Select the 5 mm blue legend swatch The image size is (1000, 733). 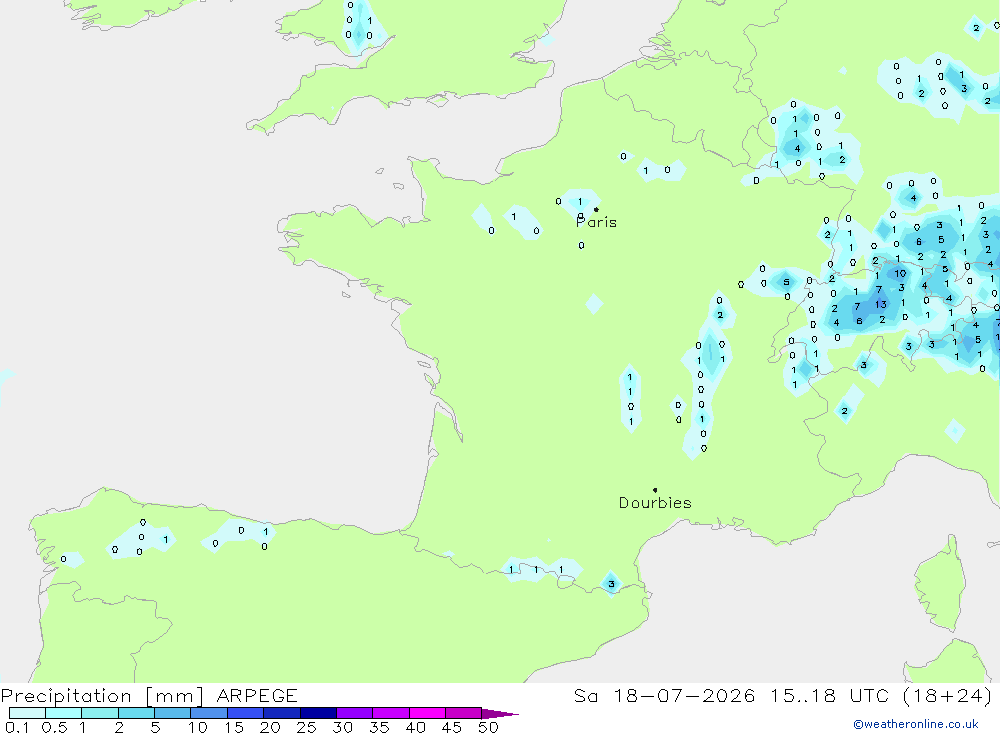[172, 713]
